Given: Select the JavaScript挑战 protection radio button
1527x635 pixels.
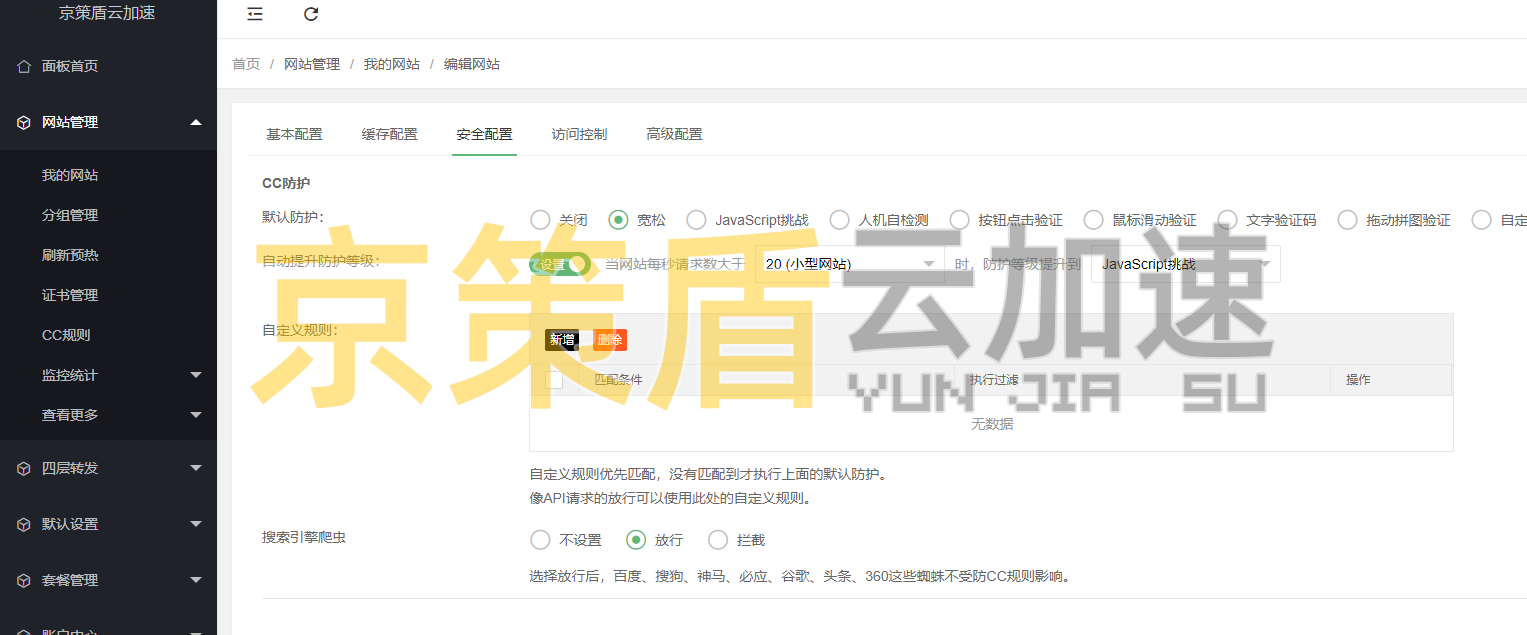Looking at the screenshot, I should 696,219.
